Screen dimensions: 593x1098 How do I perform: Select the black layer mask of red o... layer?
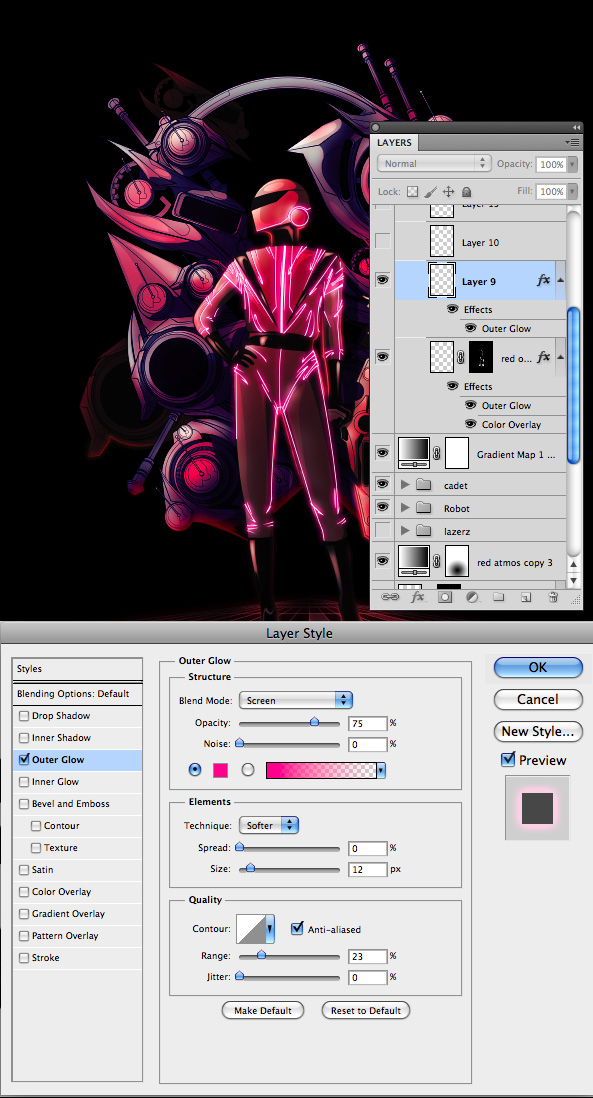(481, 357)
